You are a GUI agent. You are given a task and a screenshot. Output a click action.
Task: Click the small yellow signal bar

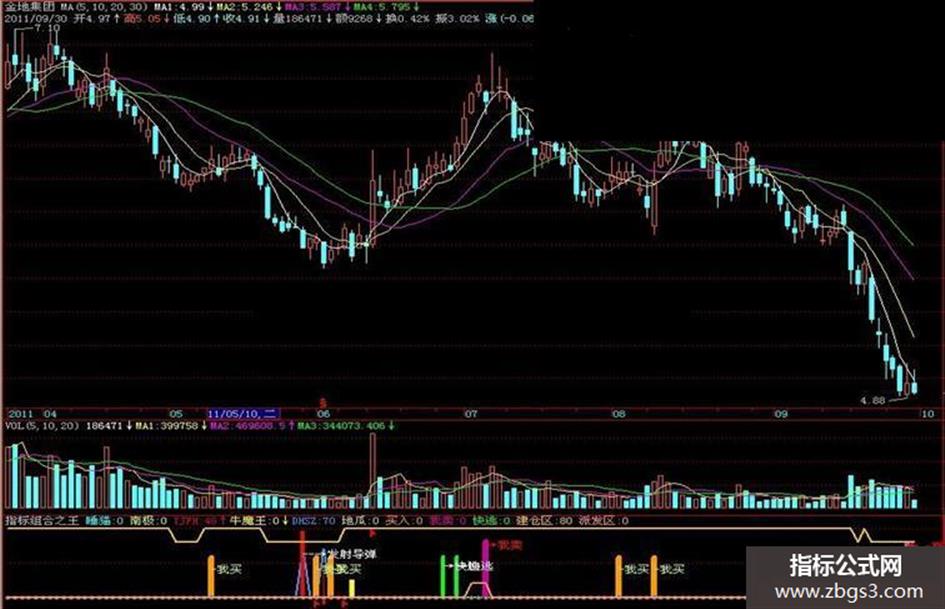(352, 588)
